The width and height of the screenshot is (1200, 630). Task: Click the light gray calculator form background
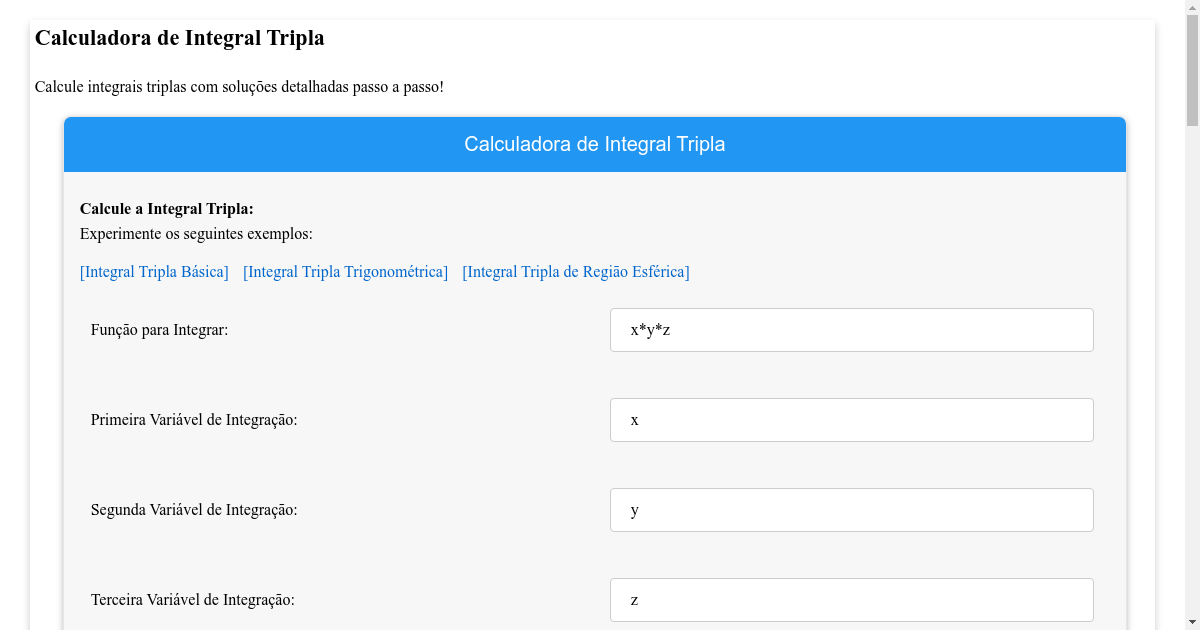coord(400,375)
